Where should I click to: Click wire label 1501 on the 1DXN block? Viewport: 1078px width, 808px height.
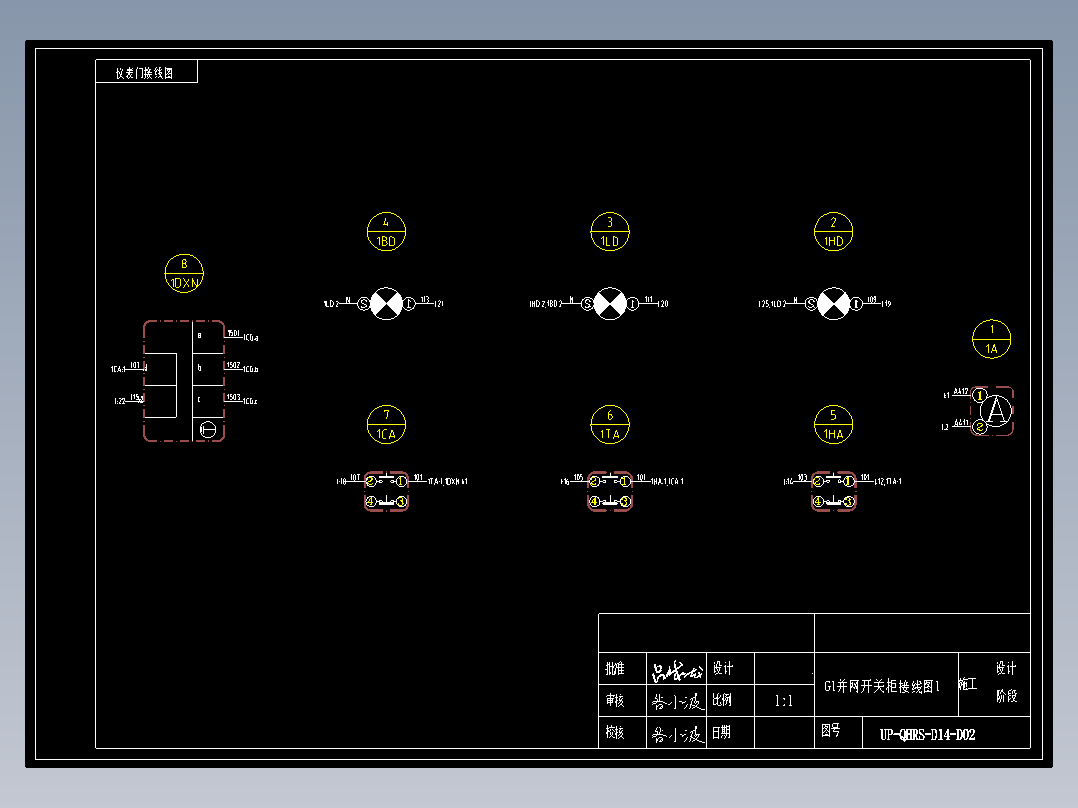tap(234, 334)
